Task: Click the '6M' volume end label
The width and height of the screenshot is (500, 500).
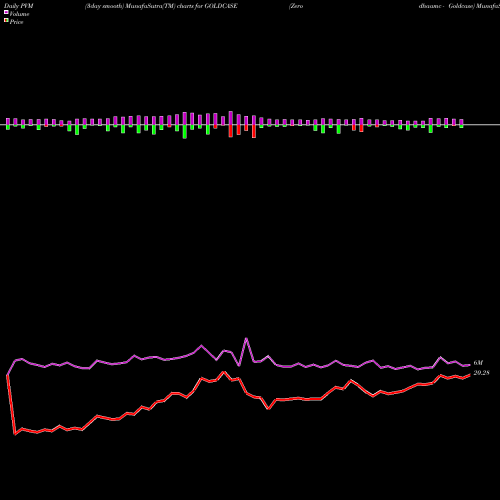Action: (478, 363)
